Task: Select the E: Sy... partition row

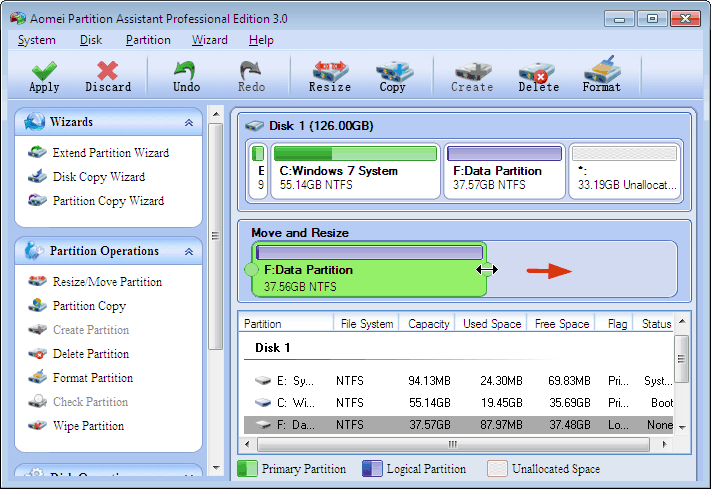Action: 458,381
